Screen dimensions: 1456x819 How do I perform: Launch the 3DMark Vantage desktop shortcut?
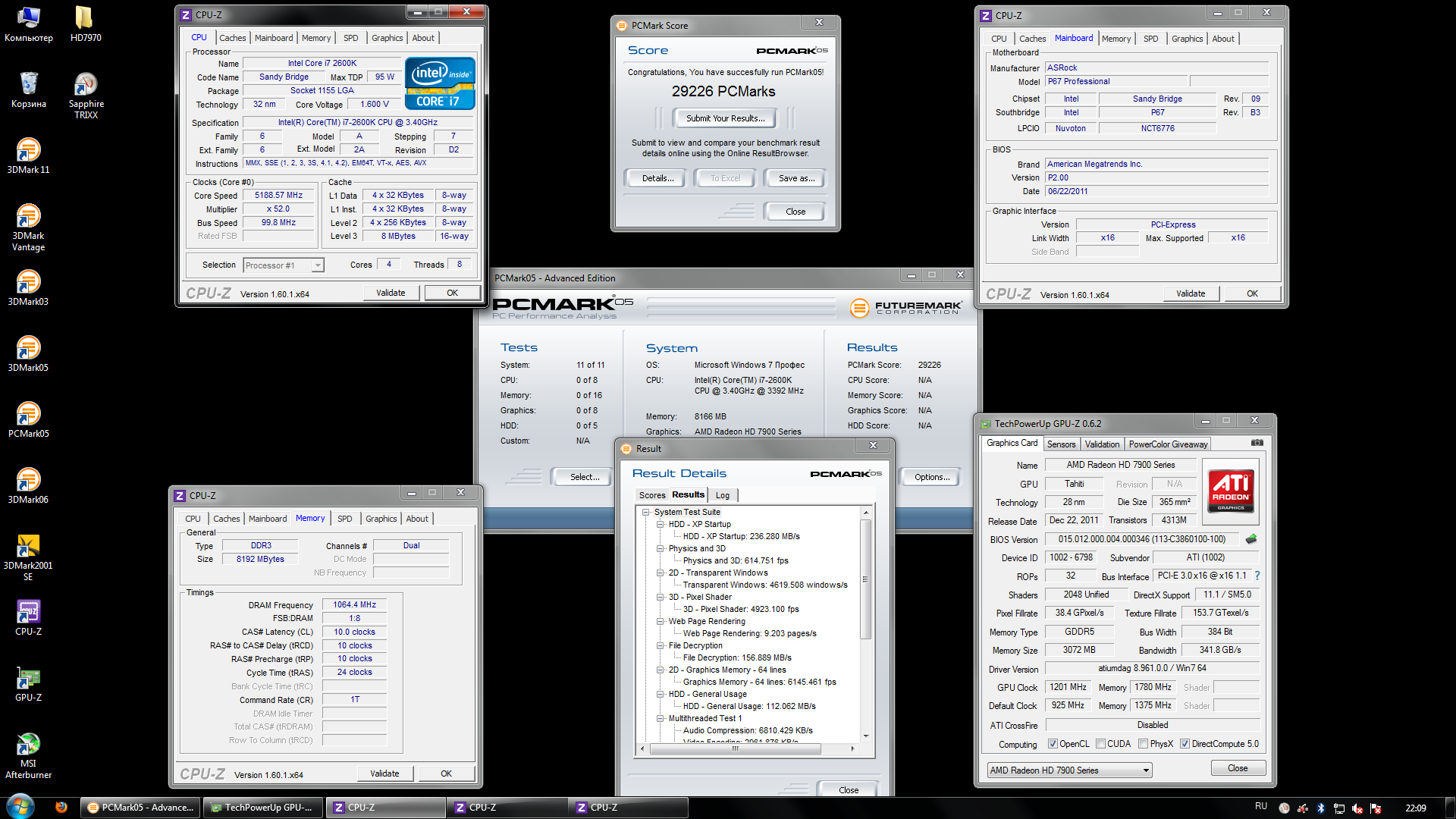[x=29, y=227]
